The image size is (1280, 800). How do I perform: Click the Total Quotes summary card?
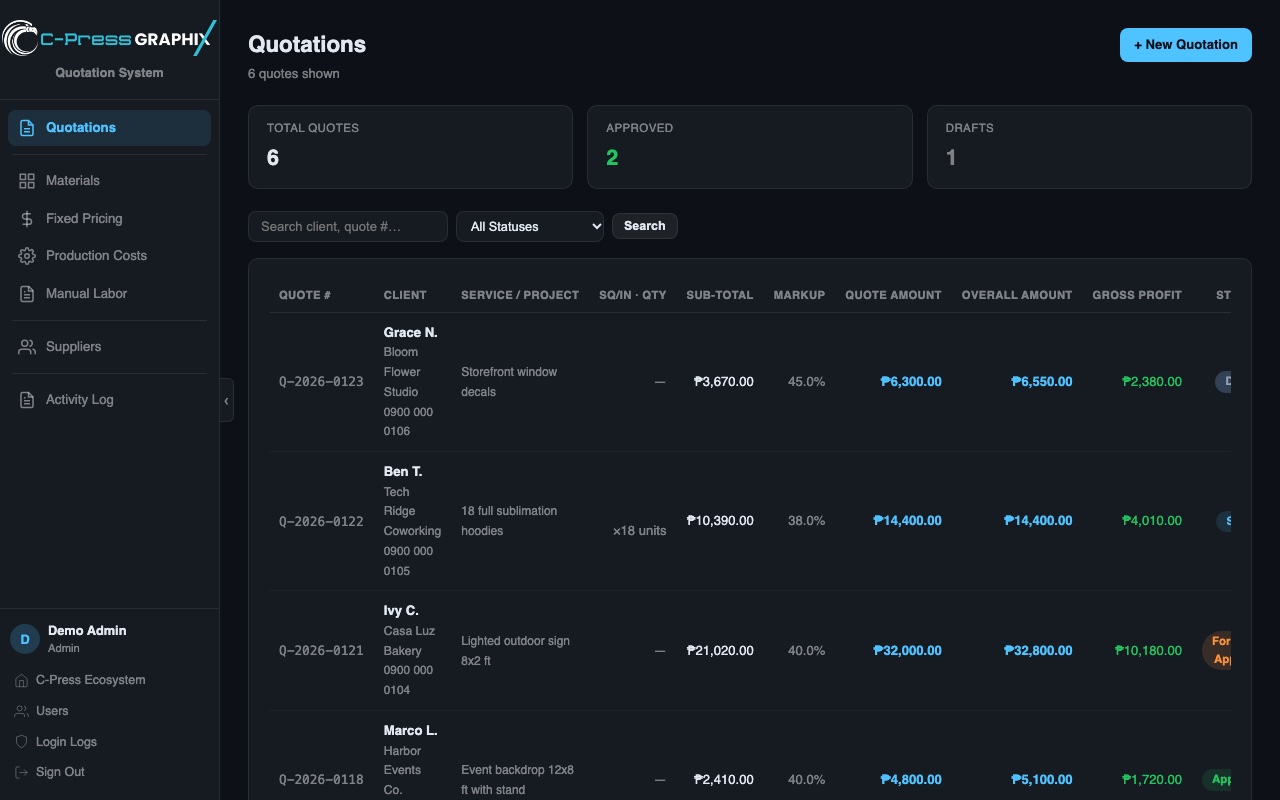point(410,147)
